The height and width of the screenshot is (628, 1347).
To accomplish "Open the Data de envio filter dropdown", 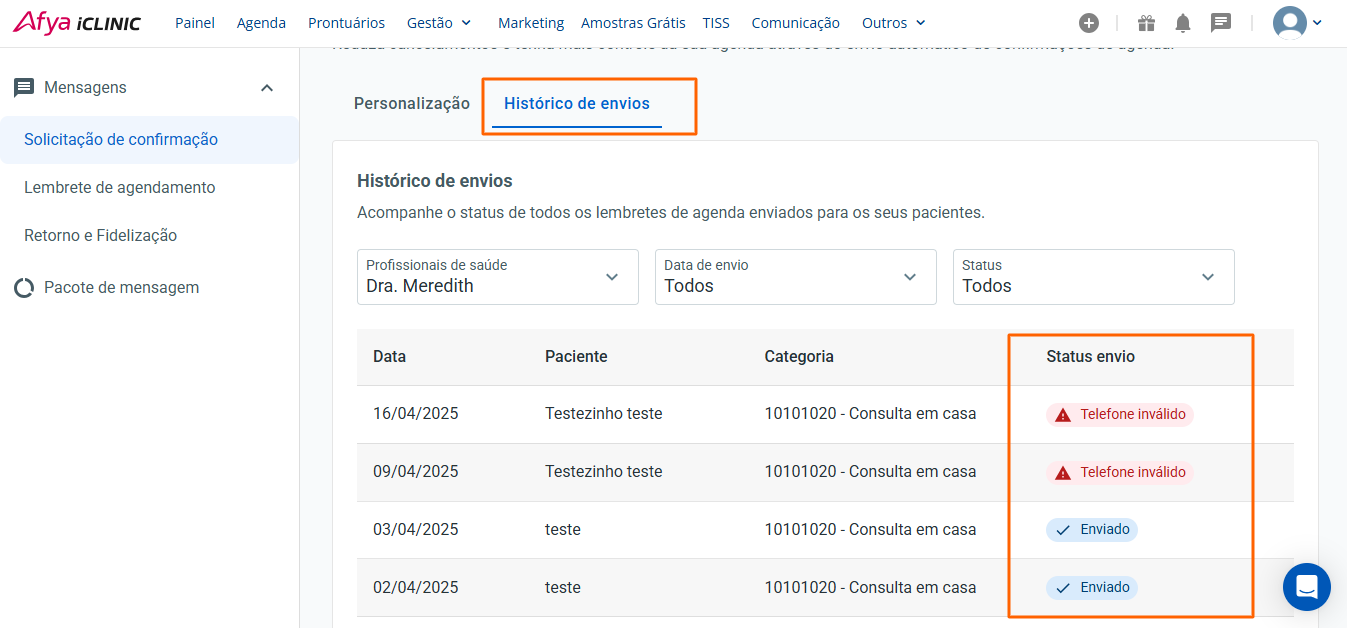I will [795, 277].
